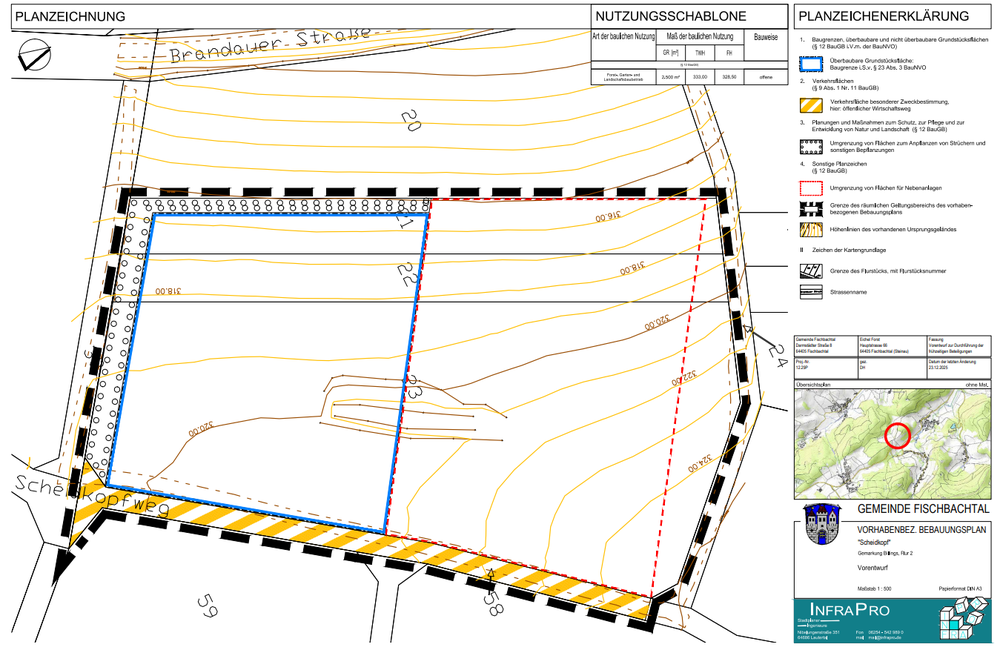The width and height of the screenshot is (1000, 650).
Task: Click the red circle on overview map
Action: [898, 434]
